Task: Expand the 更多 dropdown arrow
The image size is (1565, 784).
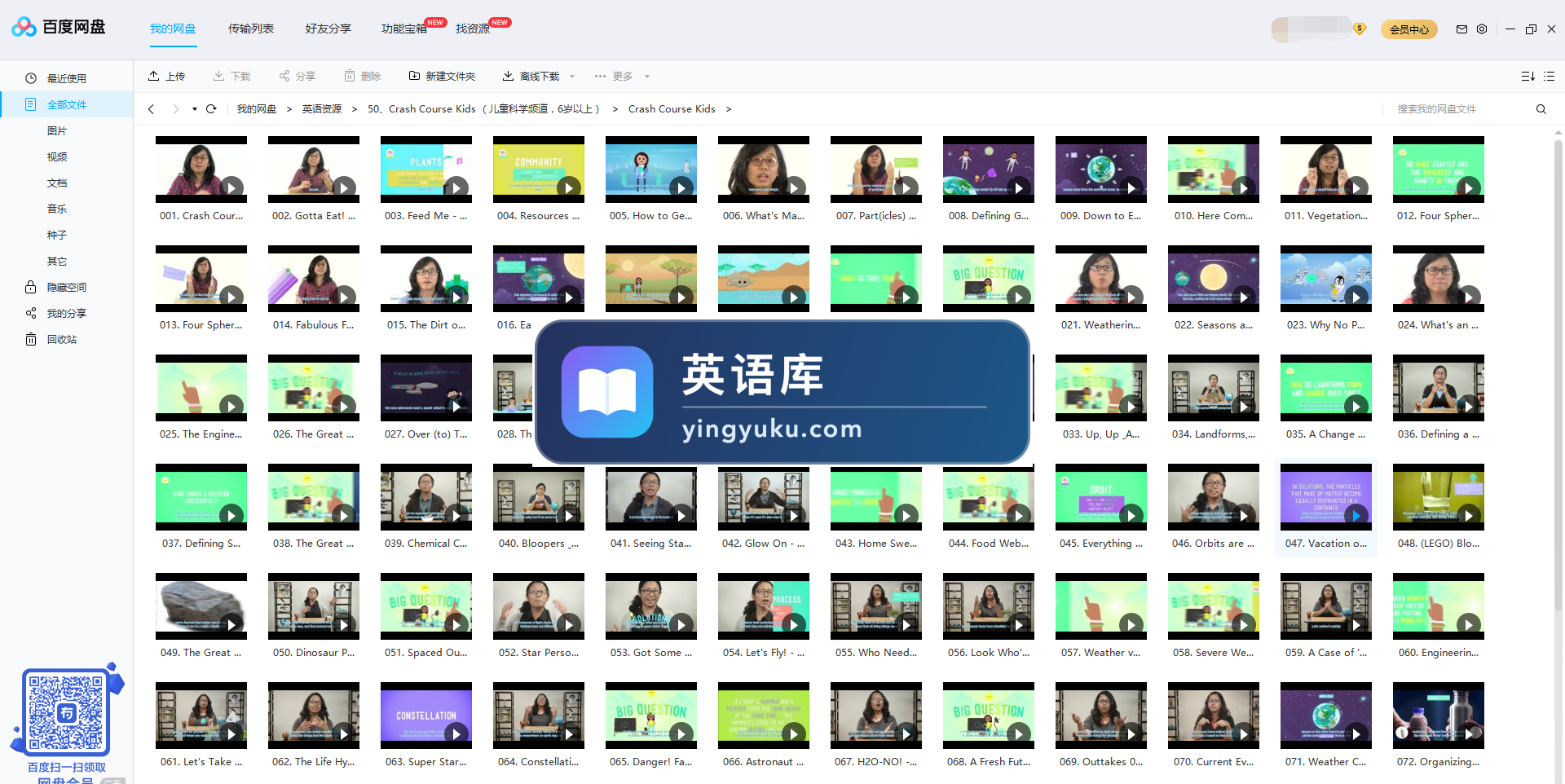Action: (x=647, y=77)
